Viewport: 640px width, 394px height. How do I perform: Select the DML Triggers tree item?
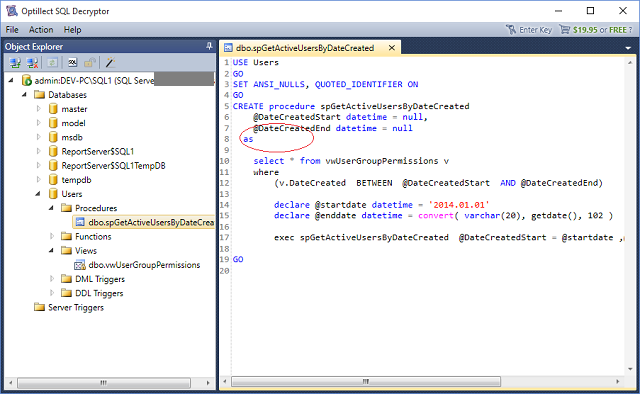(100, 279)
